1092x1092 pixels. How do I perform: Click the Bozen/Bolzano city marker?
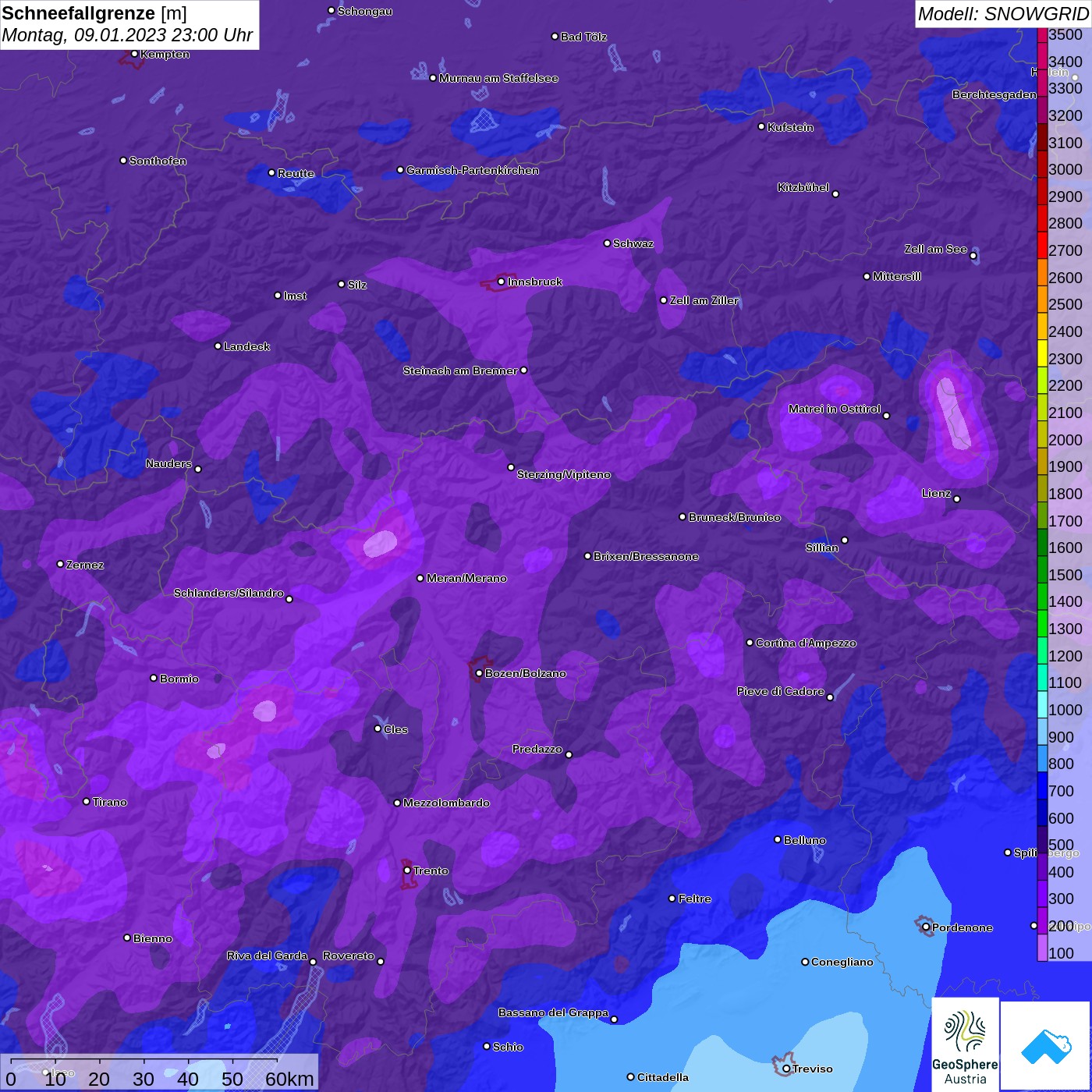[x=479, y=673]
